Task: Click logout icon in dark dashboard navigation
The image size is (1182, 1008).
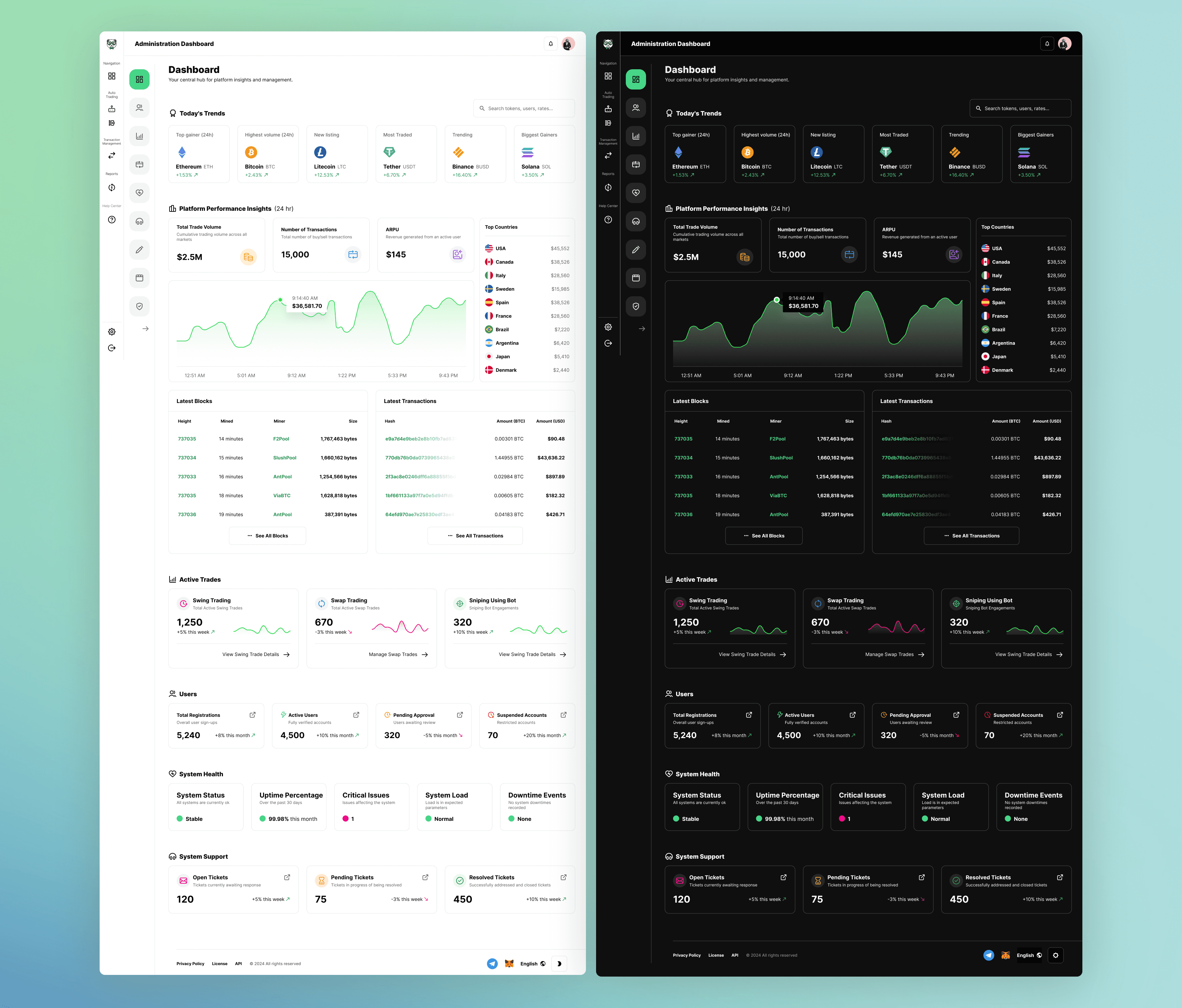Action: (608, 343)
